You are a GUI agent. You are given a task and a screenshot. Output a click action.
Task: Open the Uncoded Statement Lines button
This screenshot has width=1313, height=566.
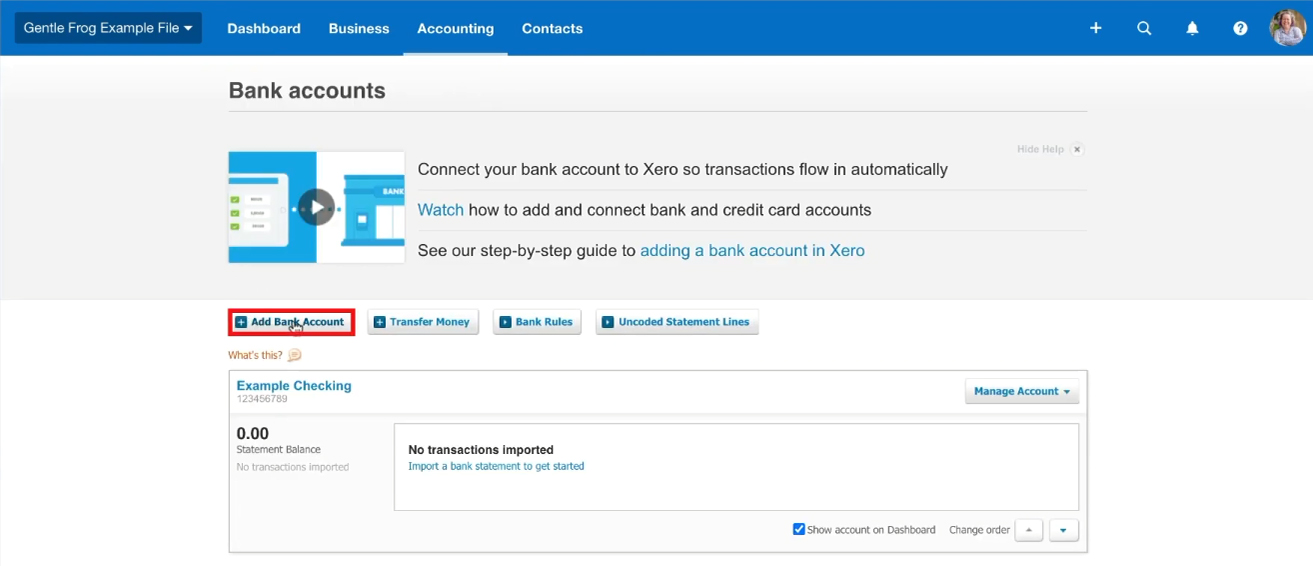pos(677,322)
